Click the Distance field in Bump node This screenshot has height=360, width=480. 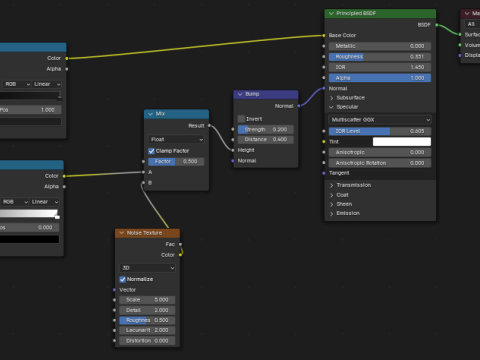pyautogui.click(x=266, y=139)
